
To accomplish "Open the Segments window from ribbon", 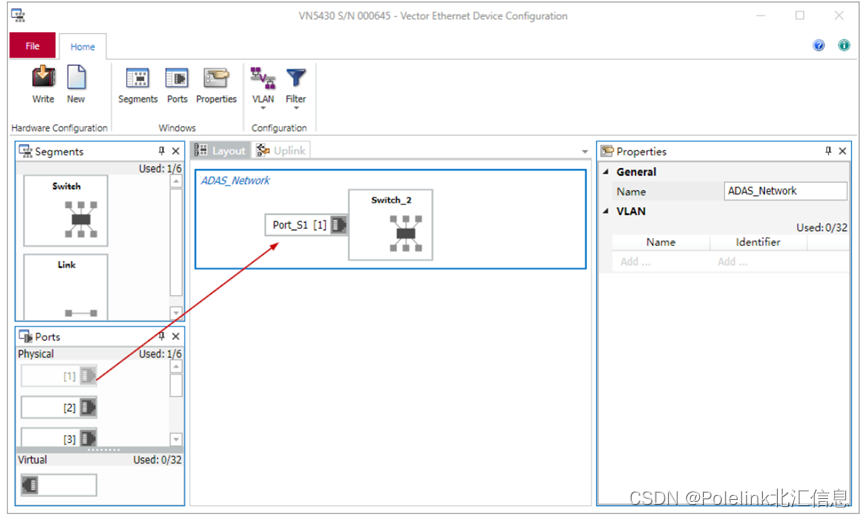I will pyautogui.click(x=137, y=84).
